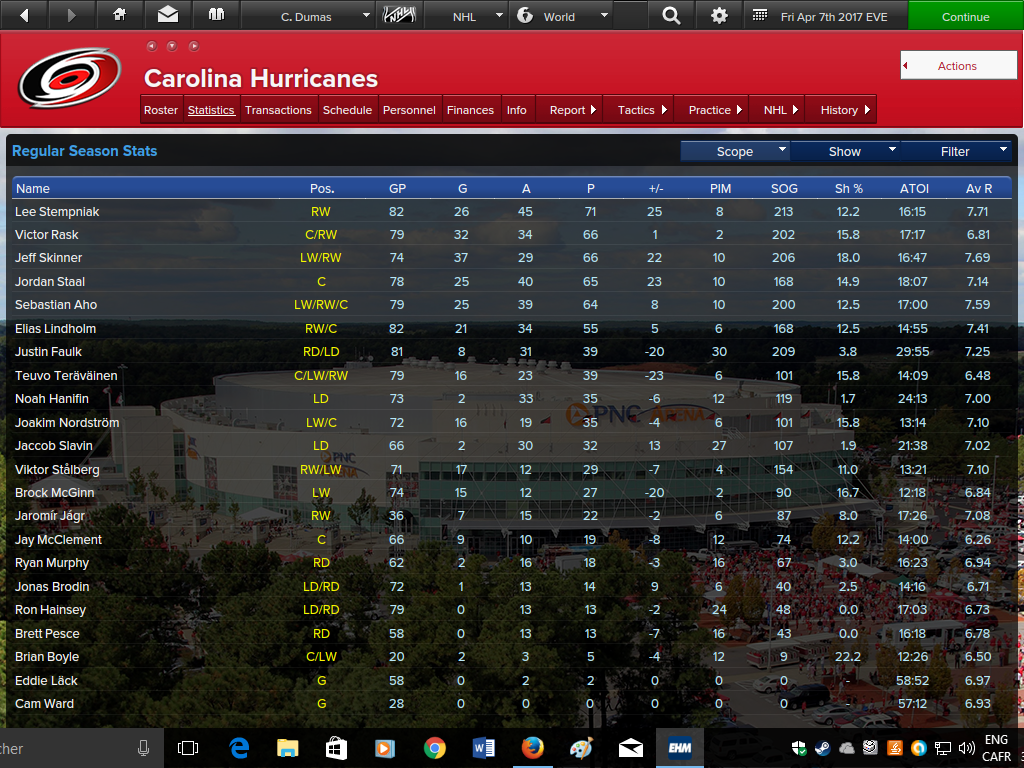Click the Windows Defender shield tray icon

[x=799, y=748]
